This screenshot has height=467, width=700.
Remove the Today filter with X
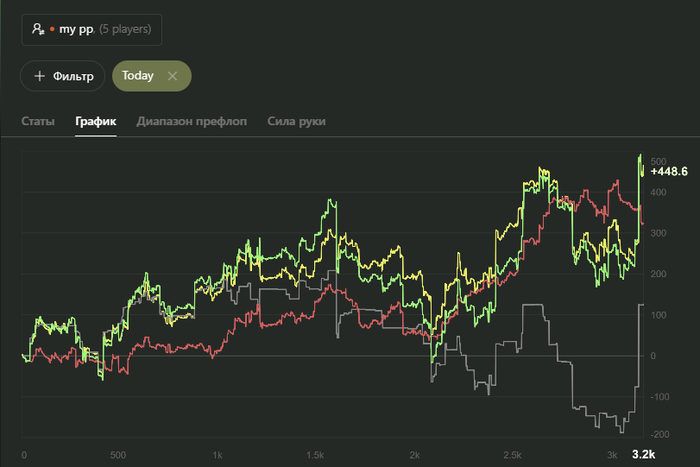(x=172, y=76)
